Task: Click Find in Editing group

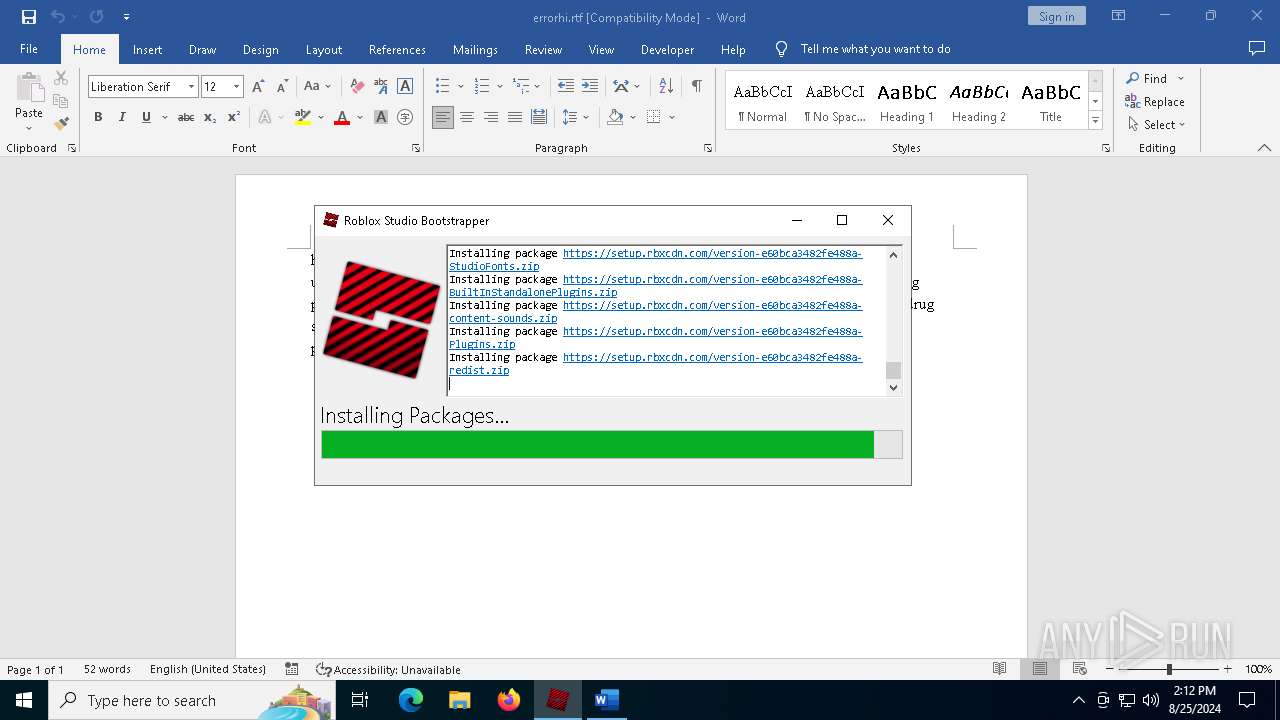Action: (1147, 78)
